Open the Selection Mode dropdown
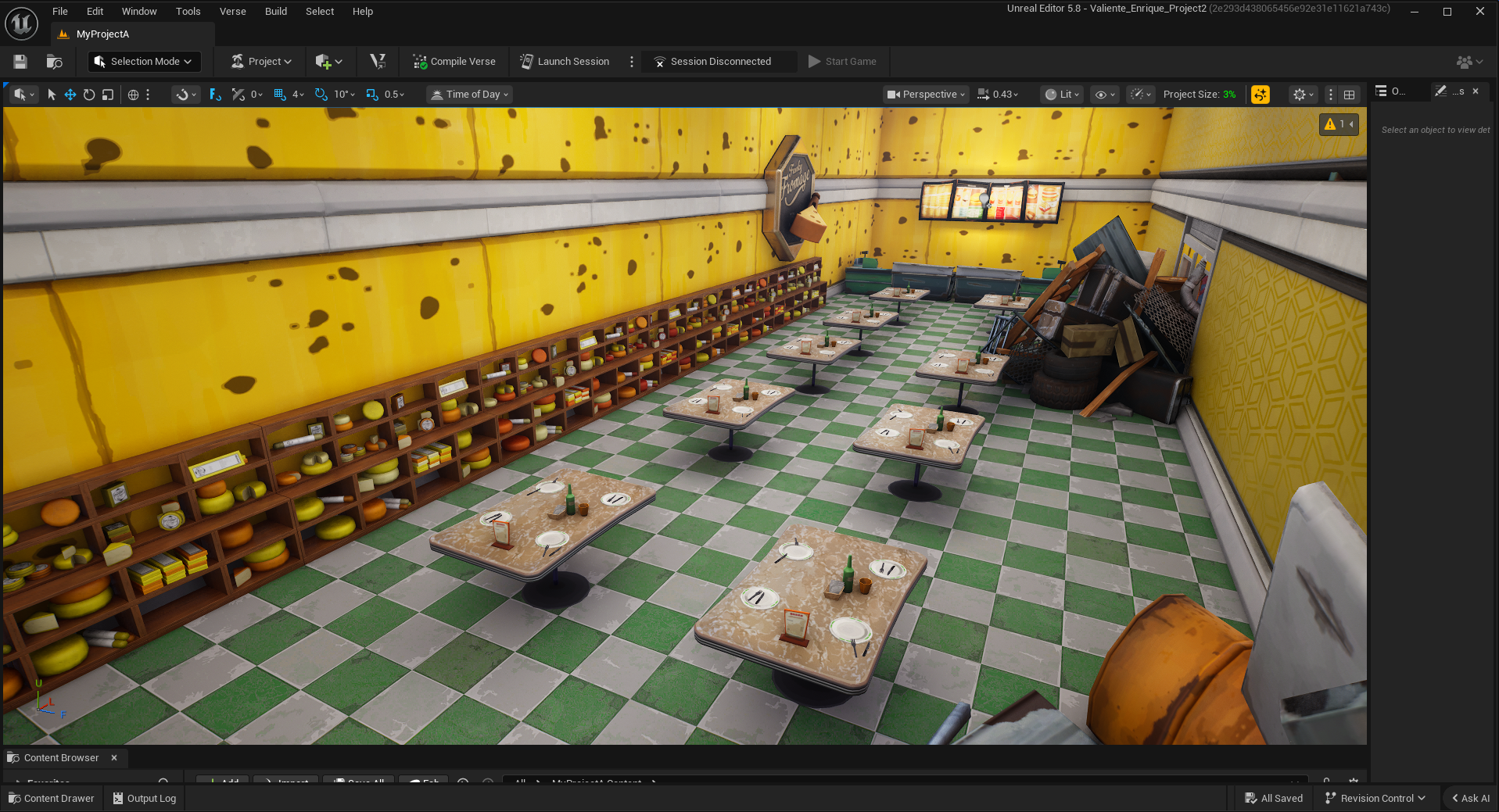This screenshot has height=812, width=1499. pos(144,62)
